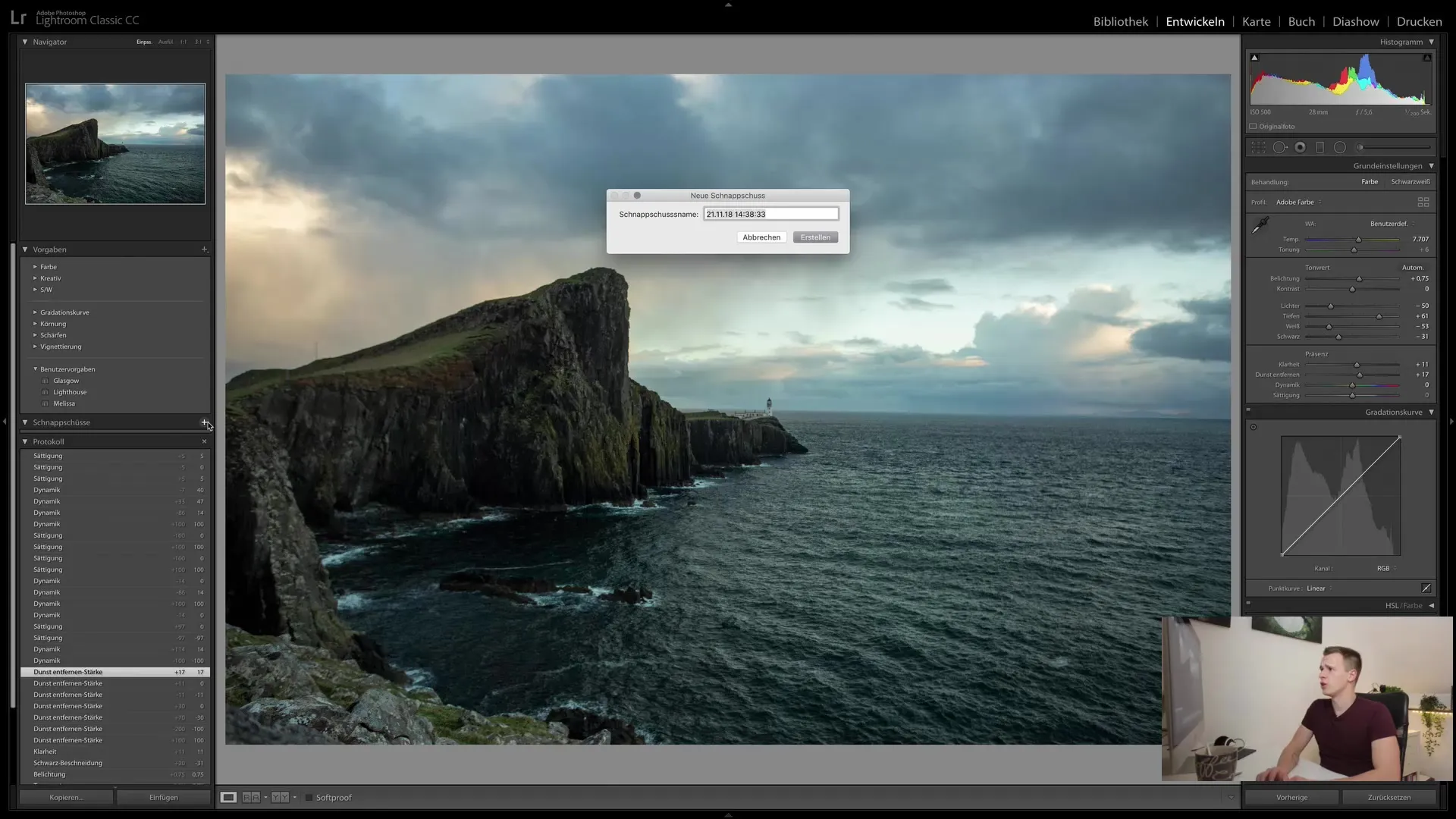Click Abbrechen in the snapshot dialog
This screenshot has width=1456, height=819.
[761, 237]
